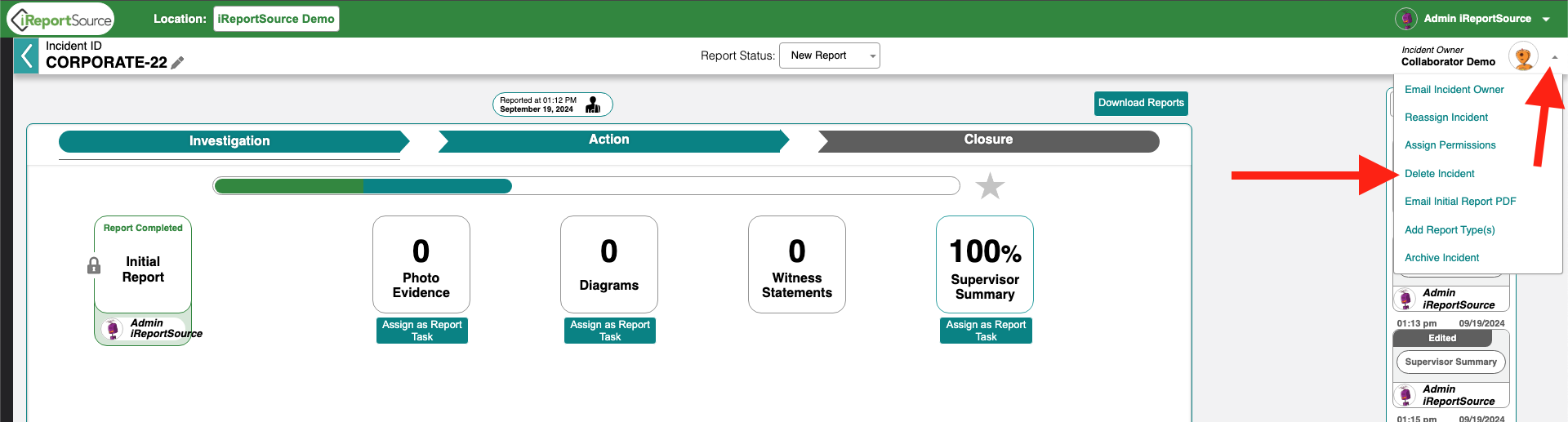Choose Email Initial Report PDF
This screenshot has width=1568, height=422.
[x=1460, y=202]
